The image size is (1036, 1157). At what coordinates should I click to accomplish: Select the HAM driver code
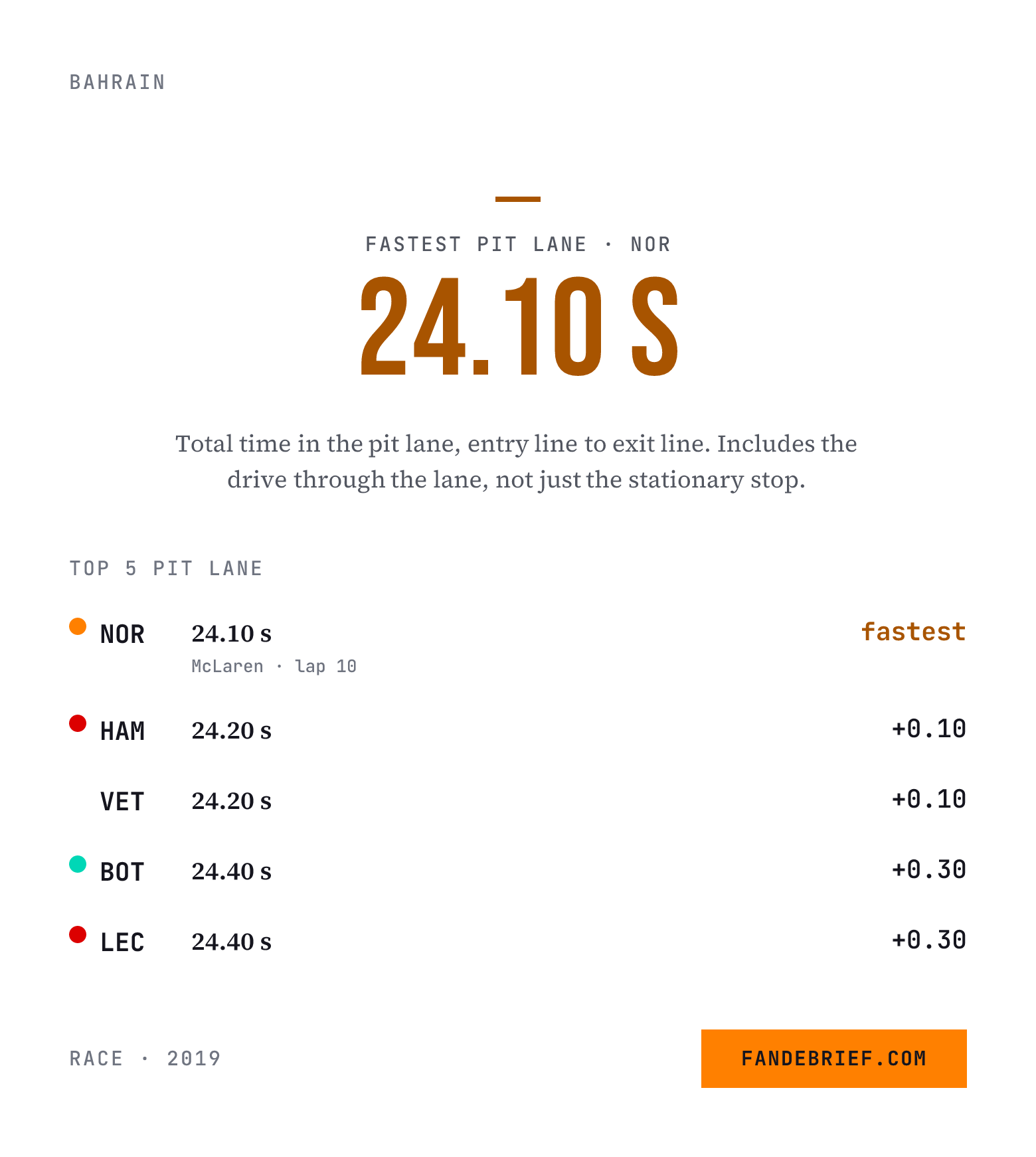(122, 731)
